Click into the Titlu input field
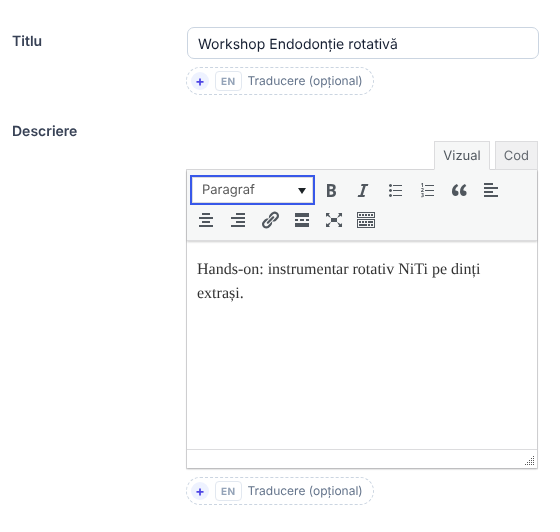The width and height of the screenshot is (560, 532). point(362,43)
